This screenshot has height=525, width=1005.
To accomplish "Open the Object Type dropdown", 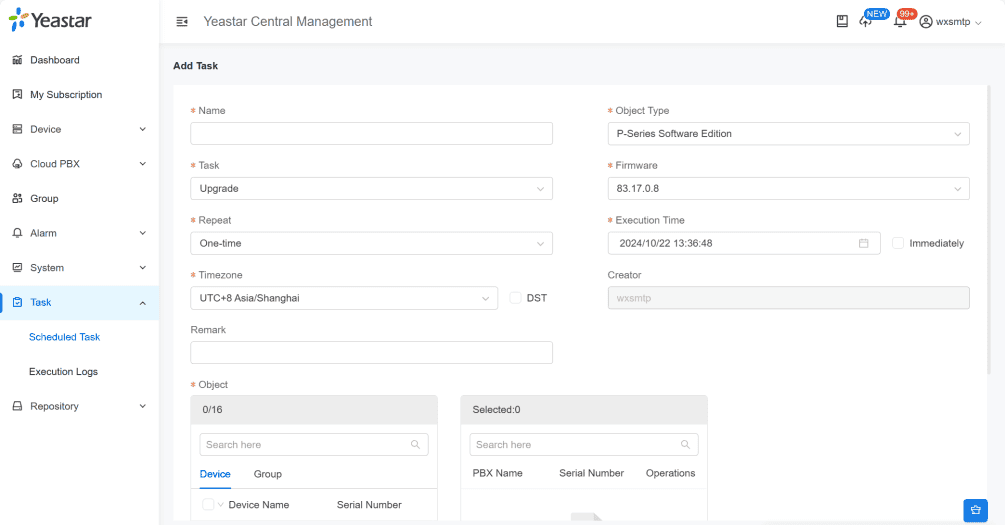I will click(788, 134).
